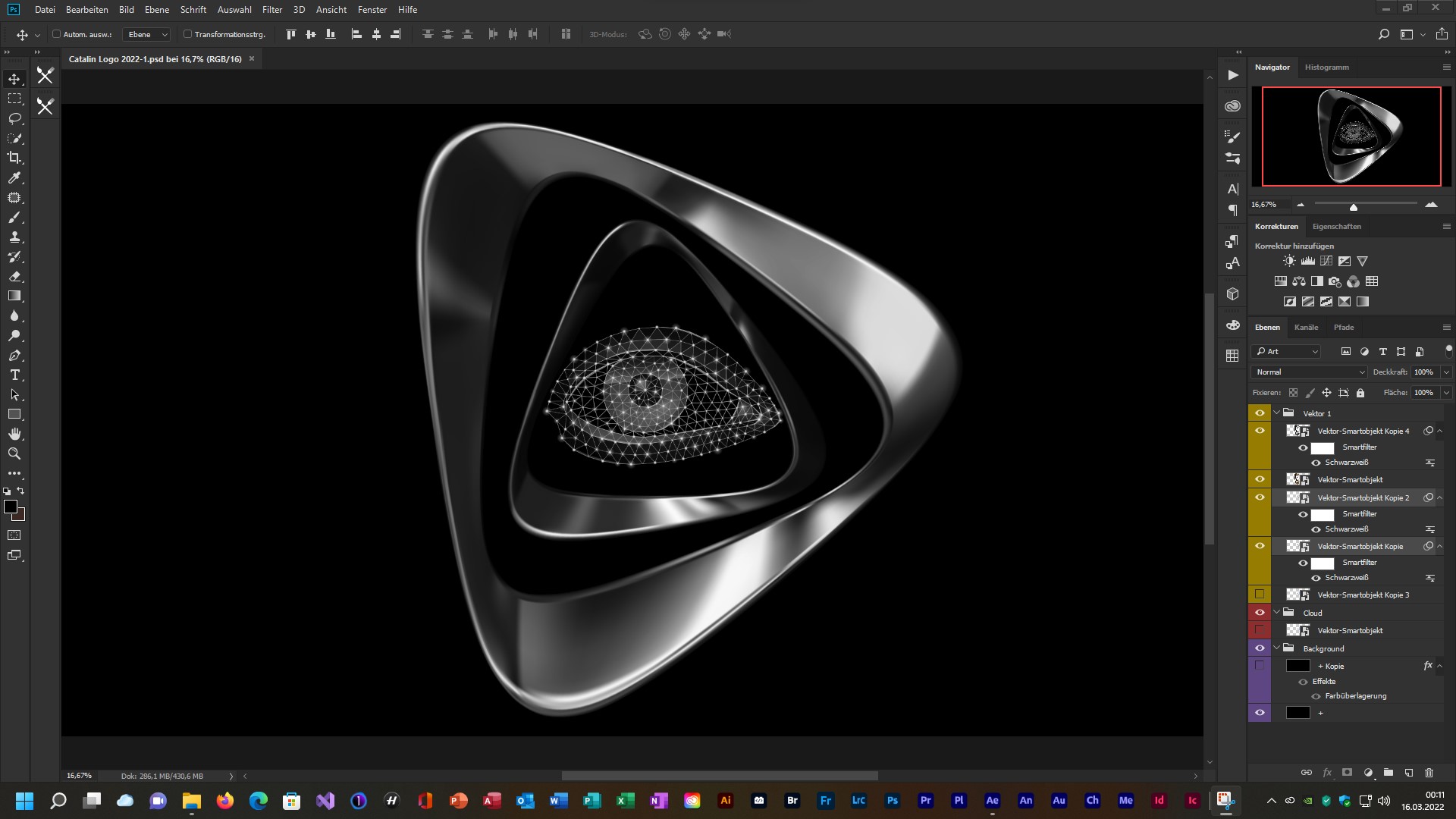Open the Normal blend mode dropdown
Image resolution: width=1456 pixels, height=819 pixels.
coord(1310,372)
